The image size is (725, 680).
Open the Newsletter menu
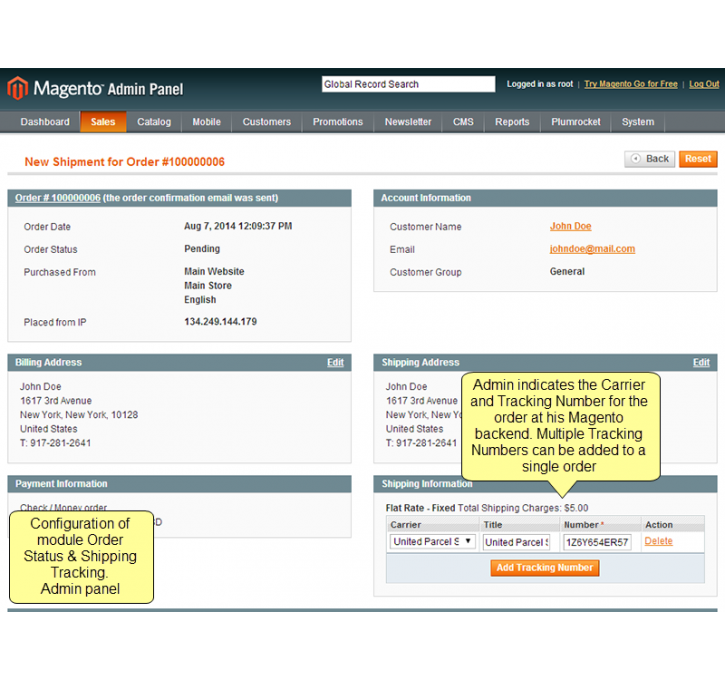(x=408, y=122)
